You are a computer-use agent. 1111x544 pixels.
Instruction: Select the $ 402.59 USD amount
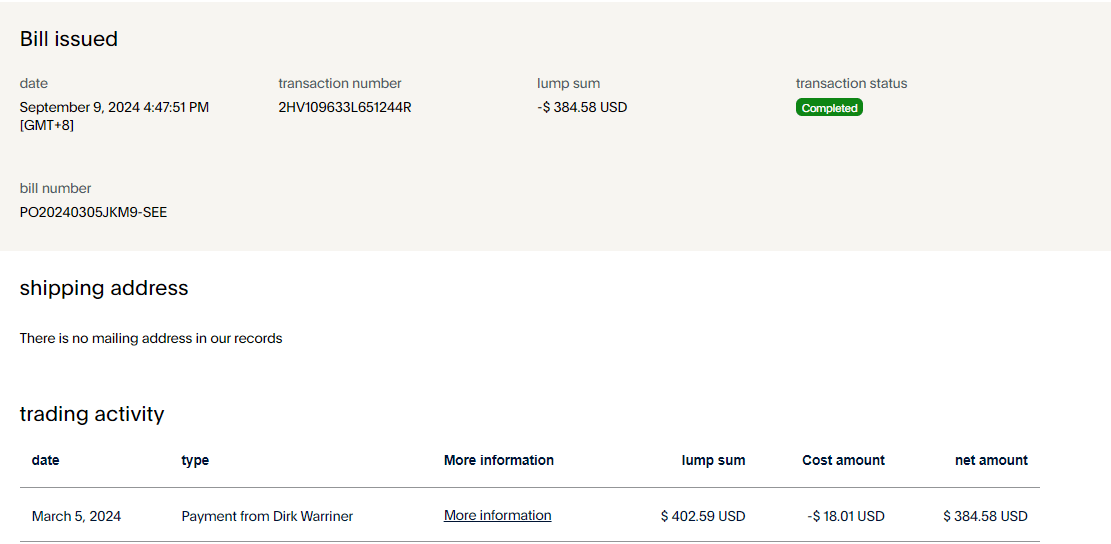click(703, 517)
